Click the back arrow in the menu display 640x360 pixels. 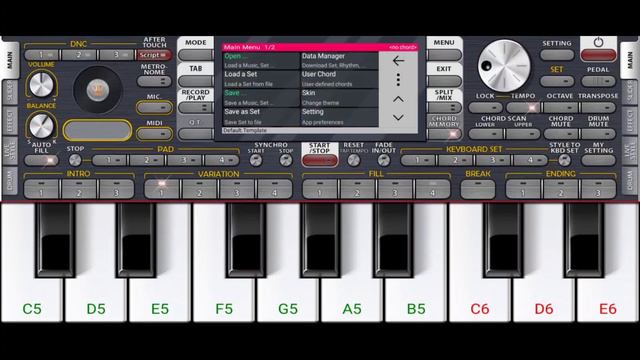click(x=398, y=61)
